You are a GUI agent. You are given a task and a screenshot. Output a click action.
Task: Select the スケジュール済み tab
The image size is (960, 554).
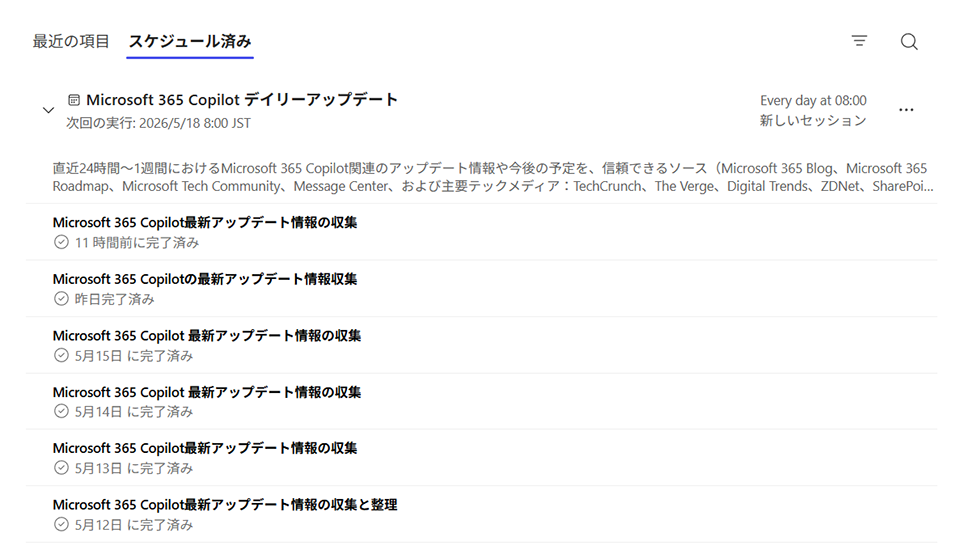(190, 42)
